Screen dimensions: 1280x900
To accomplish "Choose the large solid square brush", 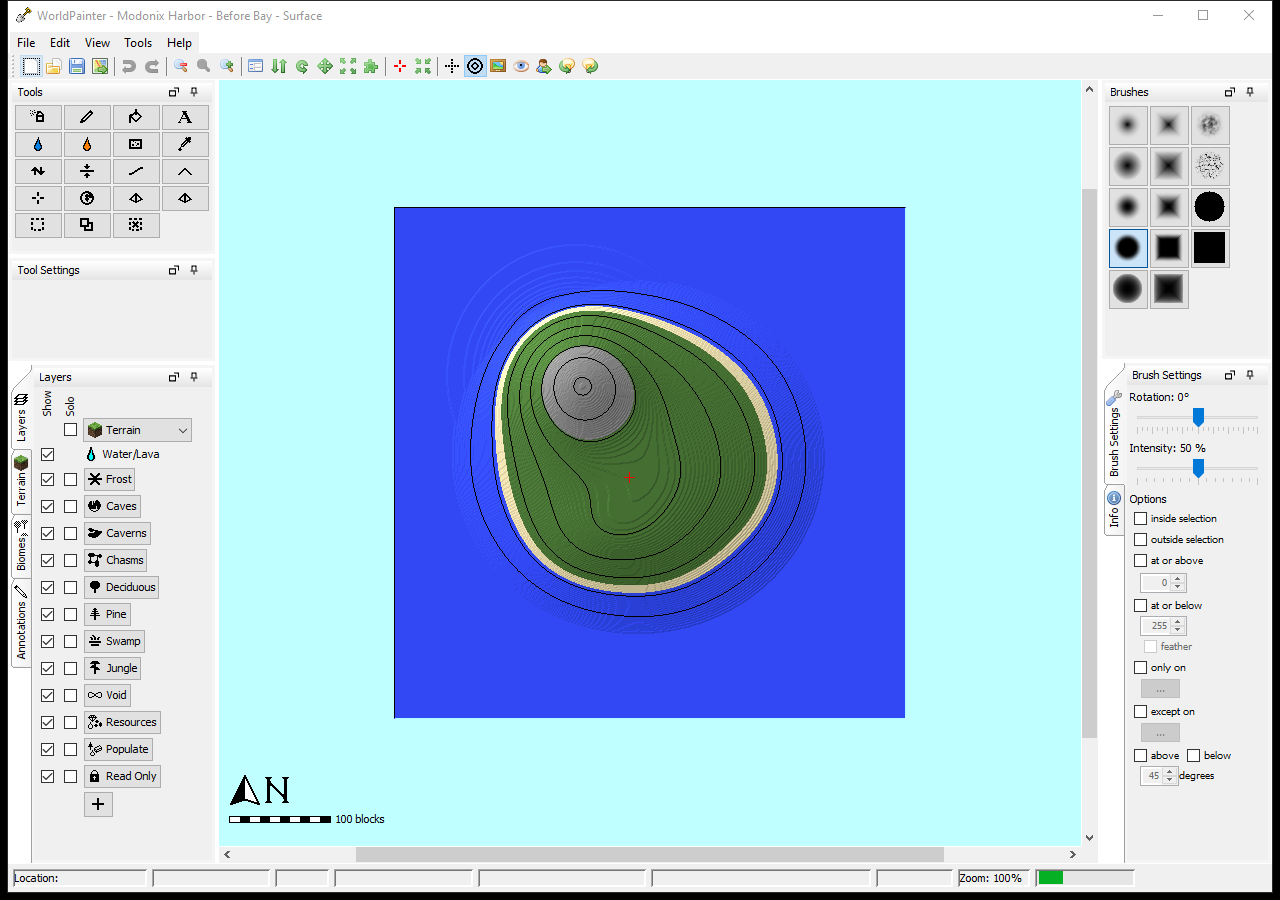I will tap(1209, 248).
